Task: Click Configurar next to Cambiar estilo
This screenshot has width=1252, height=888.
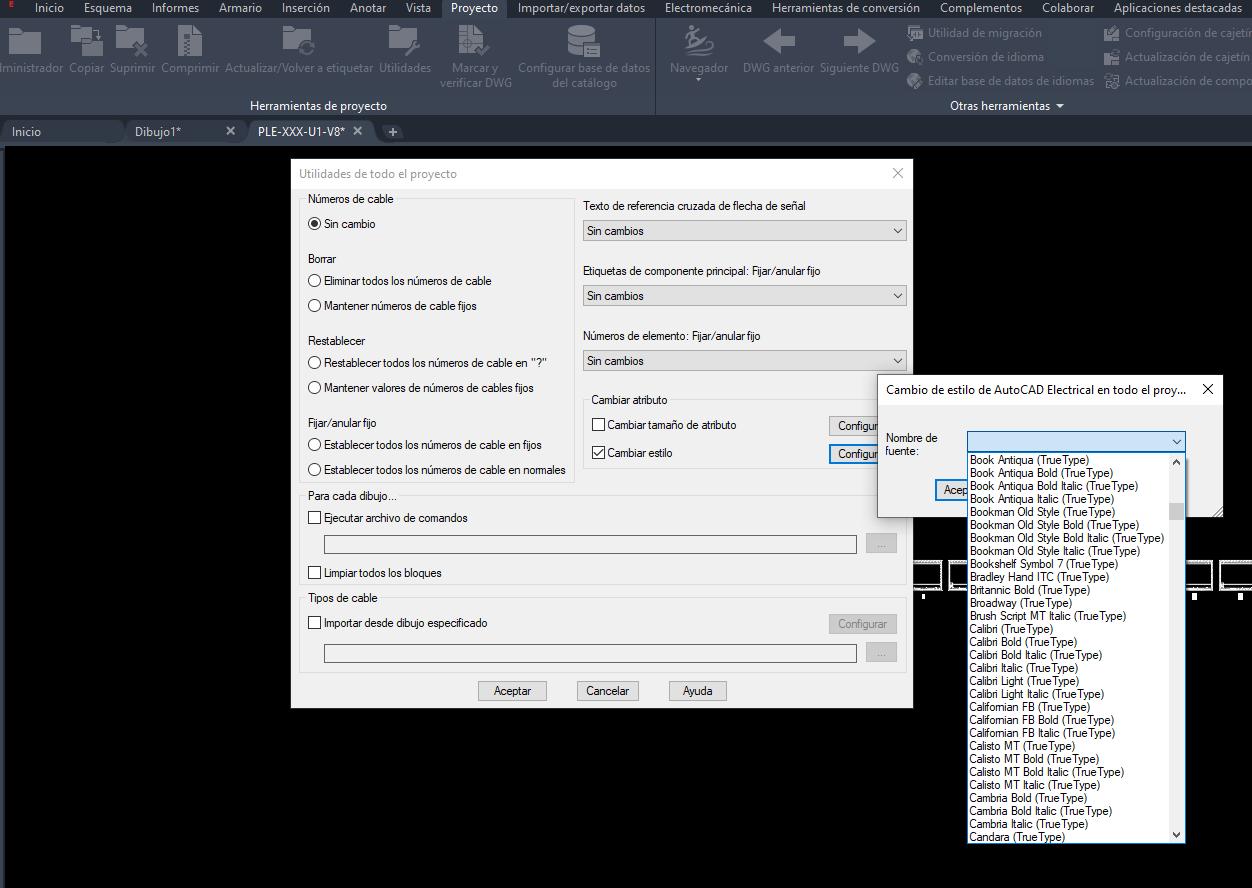Action: (x=853, y=454)
